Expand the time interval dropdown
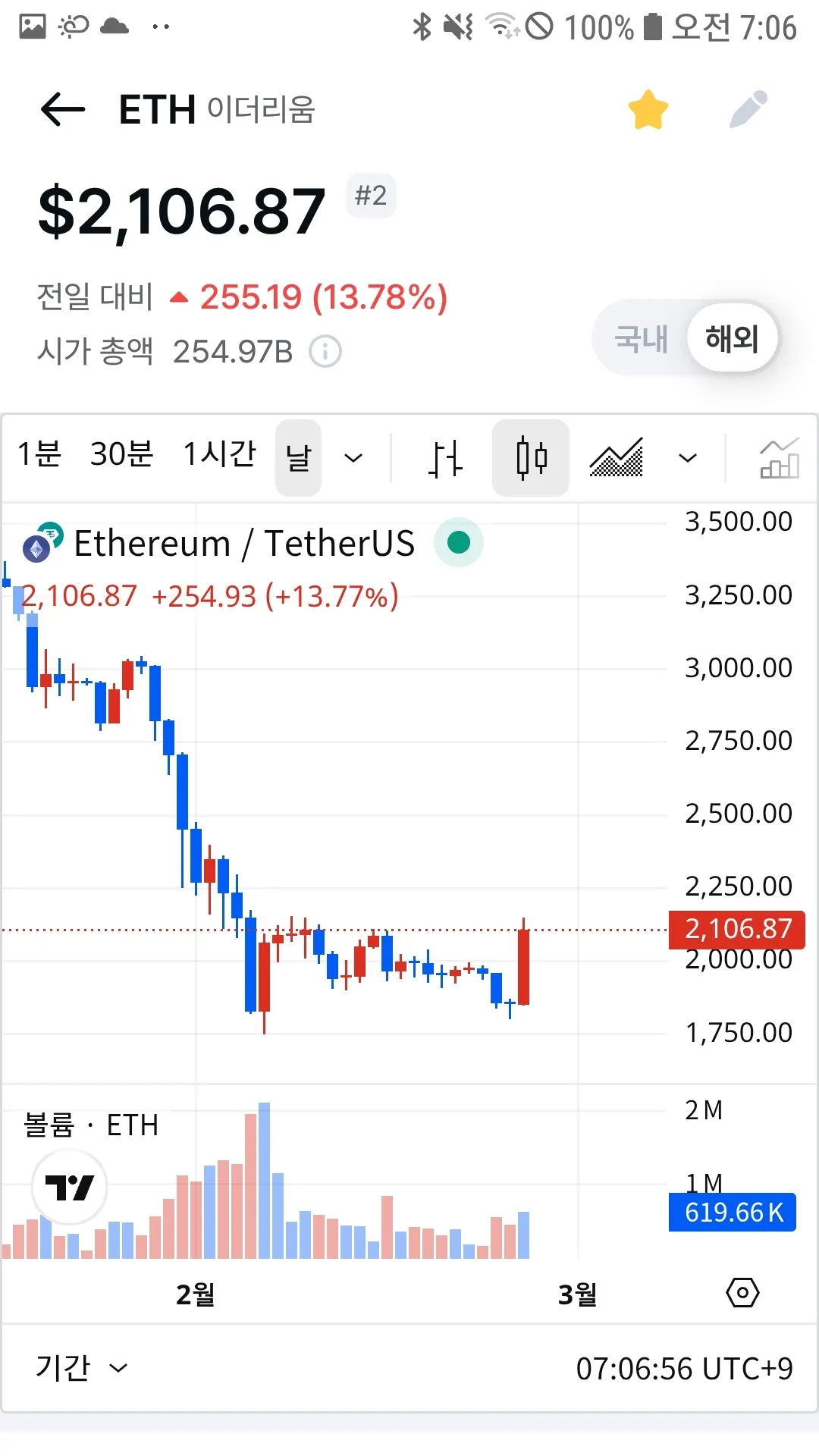The width and height of the screenshot is (819, 1456). tap(353, 458)
